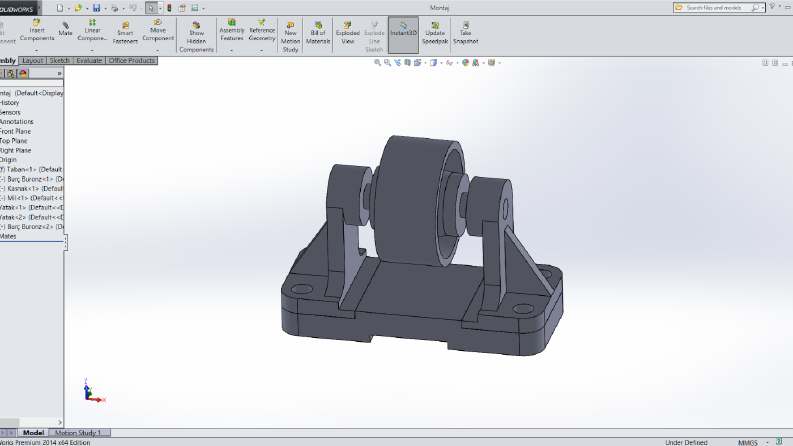793x446 pixels.
Task: Select the Move Component tool
Action: [158, 30]
